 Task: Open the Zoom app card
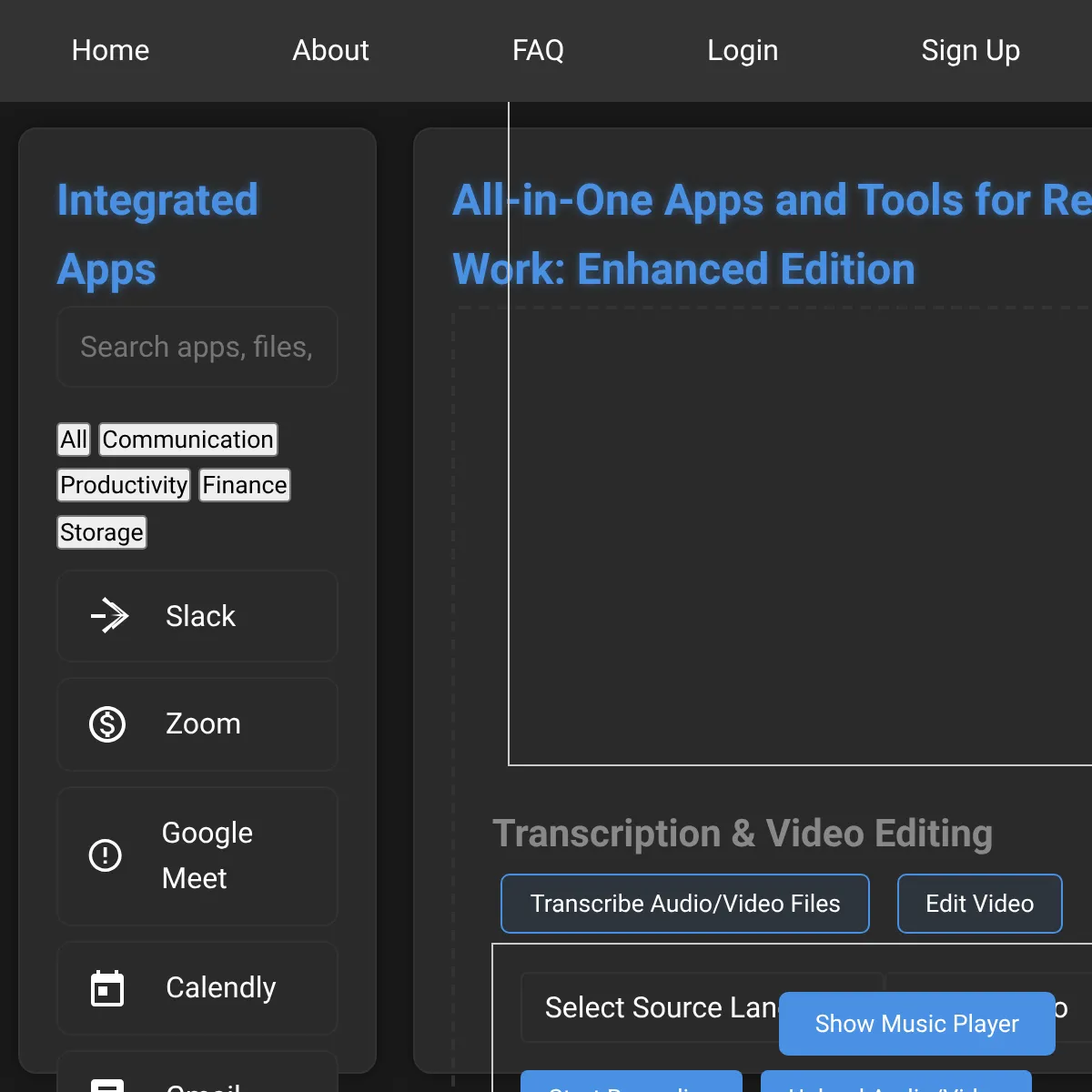(197, 724)
